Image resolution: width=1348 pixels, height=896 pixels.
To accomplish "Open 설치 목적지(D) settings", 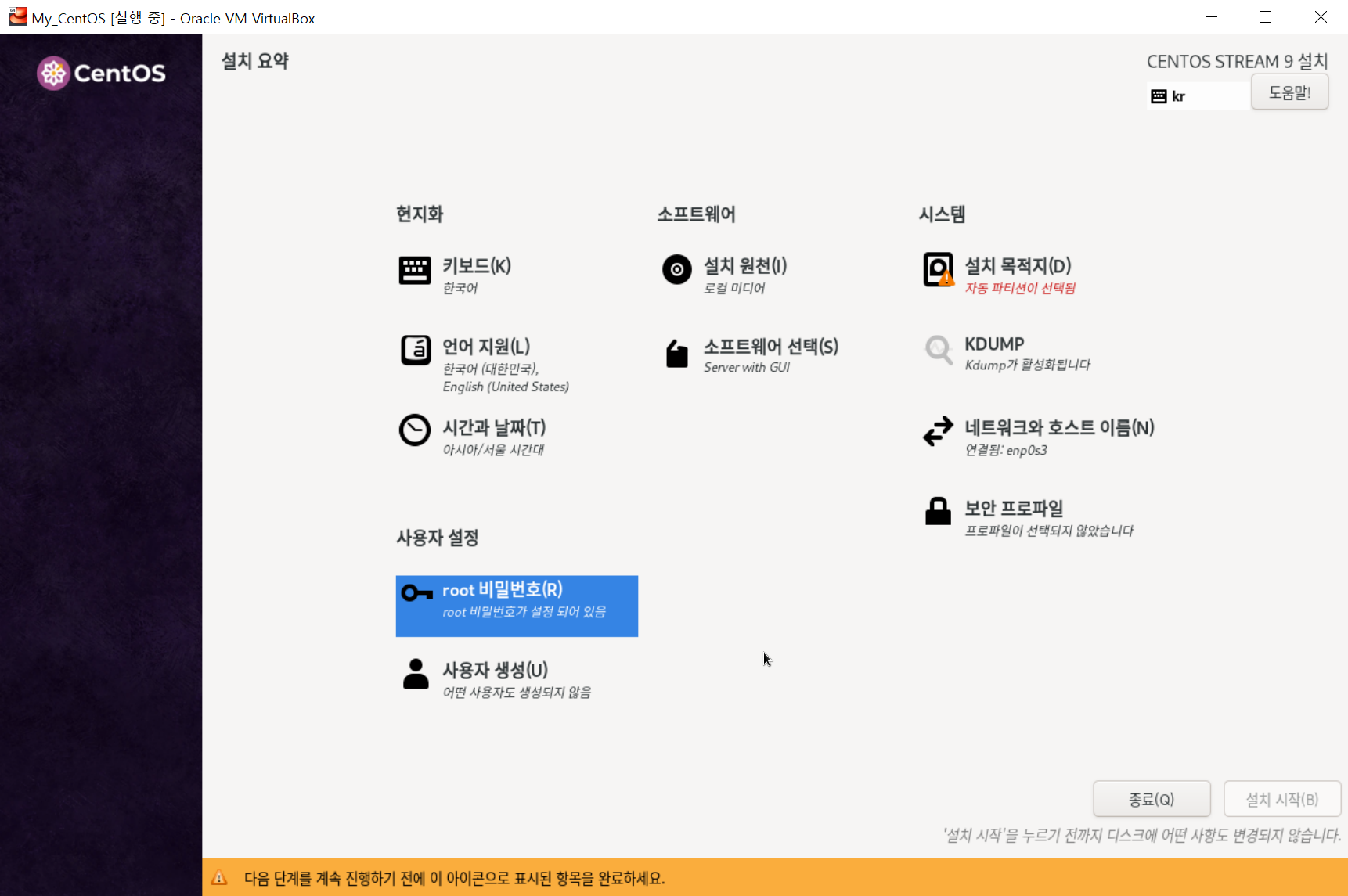I will coord(1018,266).
